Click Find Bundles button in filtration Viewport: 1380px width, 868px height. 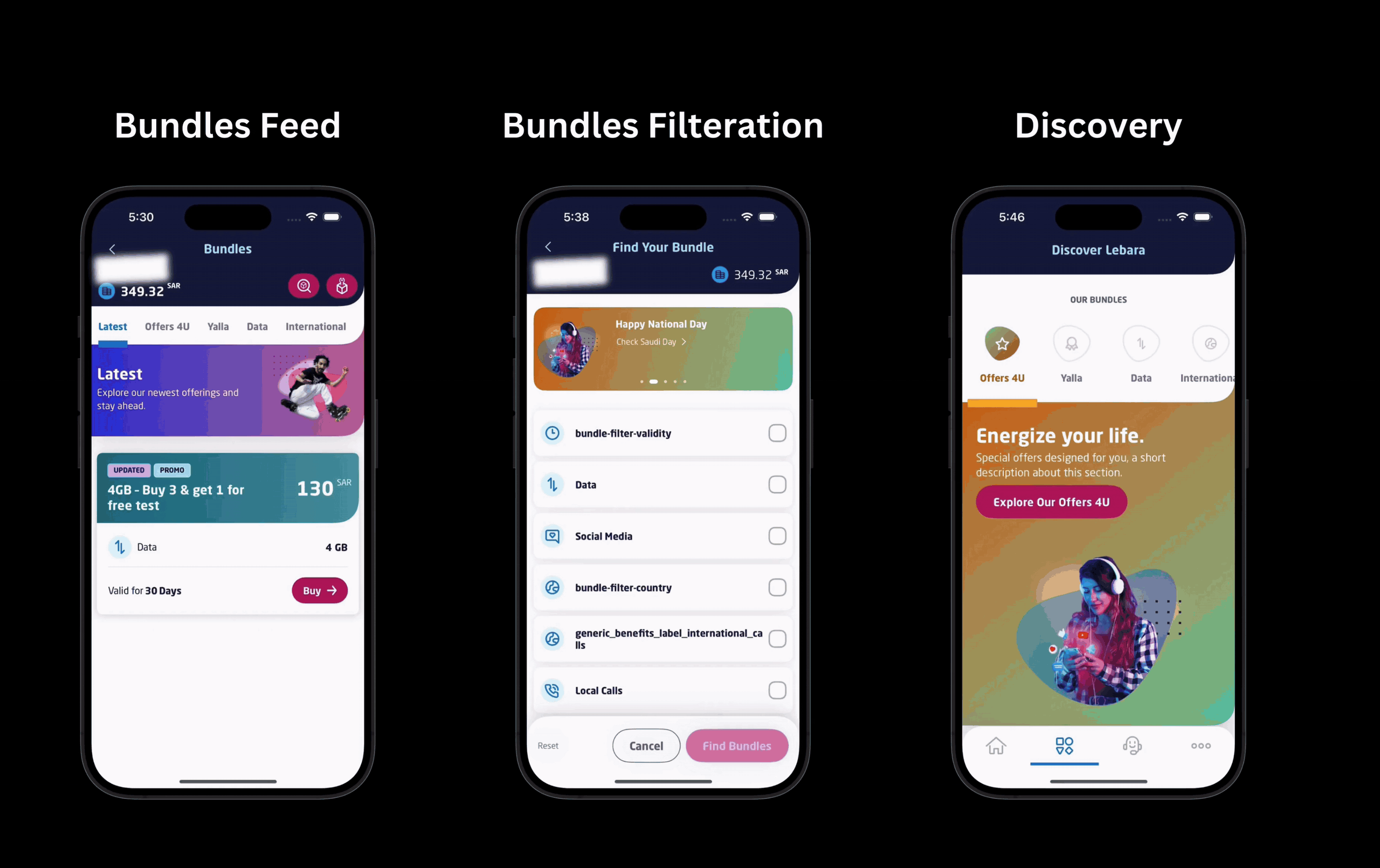(736, 745)
